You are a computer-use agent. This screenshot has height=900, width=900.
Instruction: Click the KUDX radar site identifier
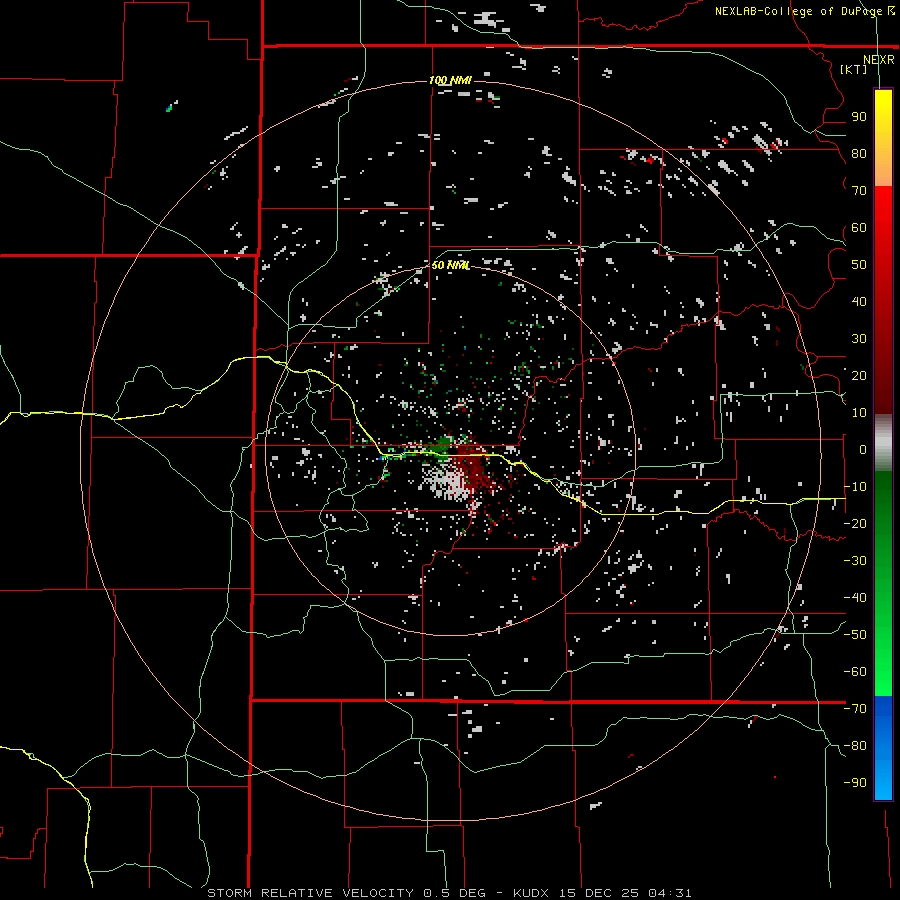pyautogui.click(x=531, y=893)
